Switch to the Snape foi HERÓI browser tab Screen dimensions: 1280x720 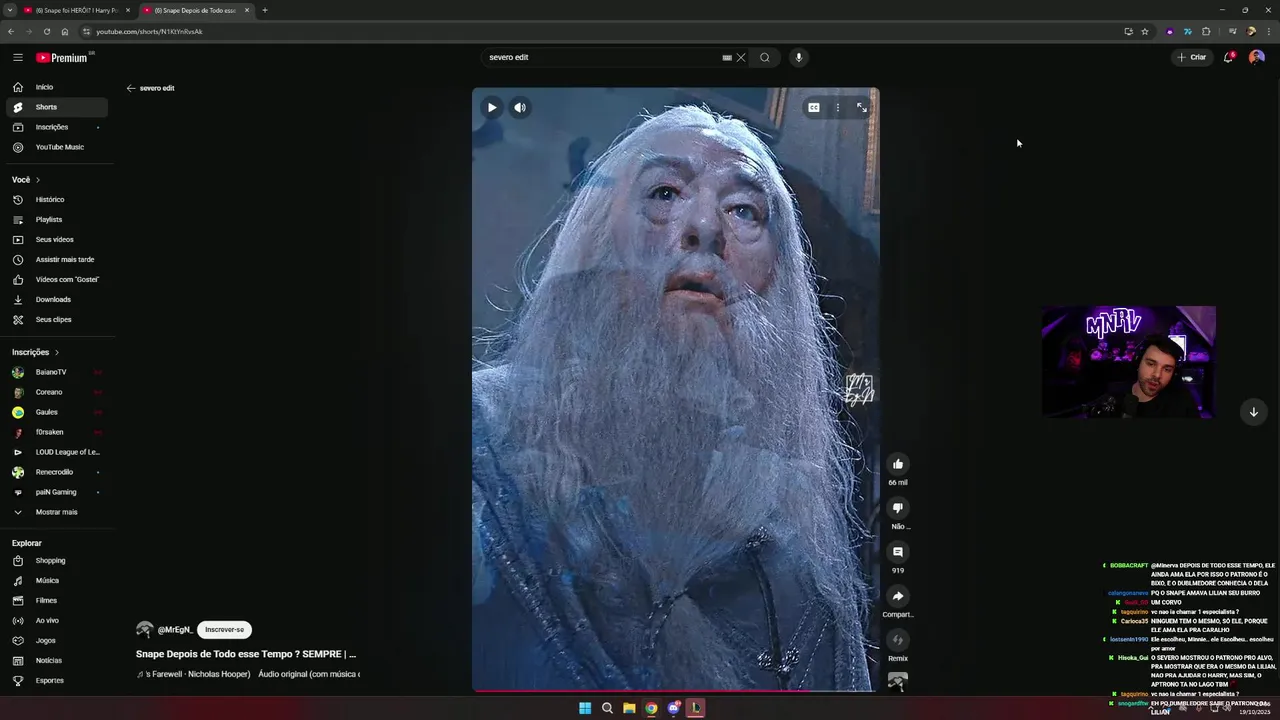(x=77, y=10)
